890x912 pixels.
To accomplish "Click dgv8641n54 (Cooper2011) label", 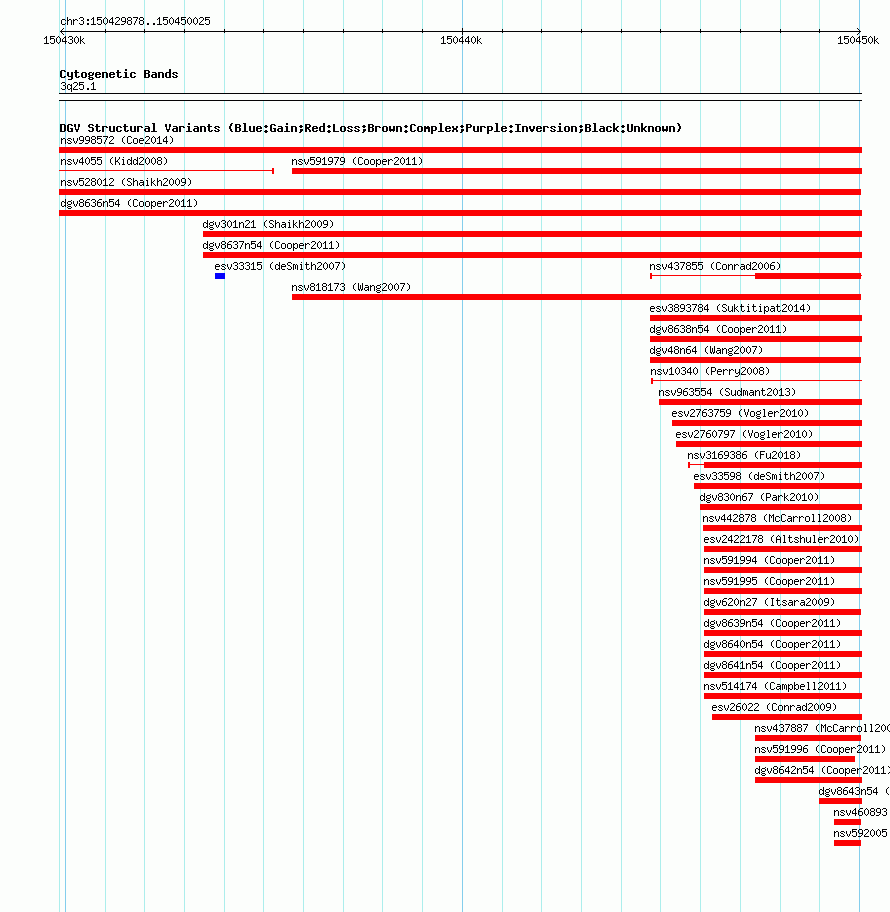I will pyautogui.click(x=772, y=664).
